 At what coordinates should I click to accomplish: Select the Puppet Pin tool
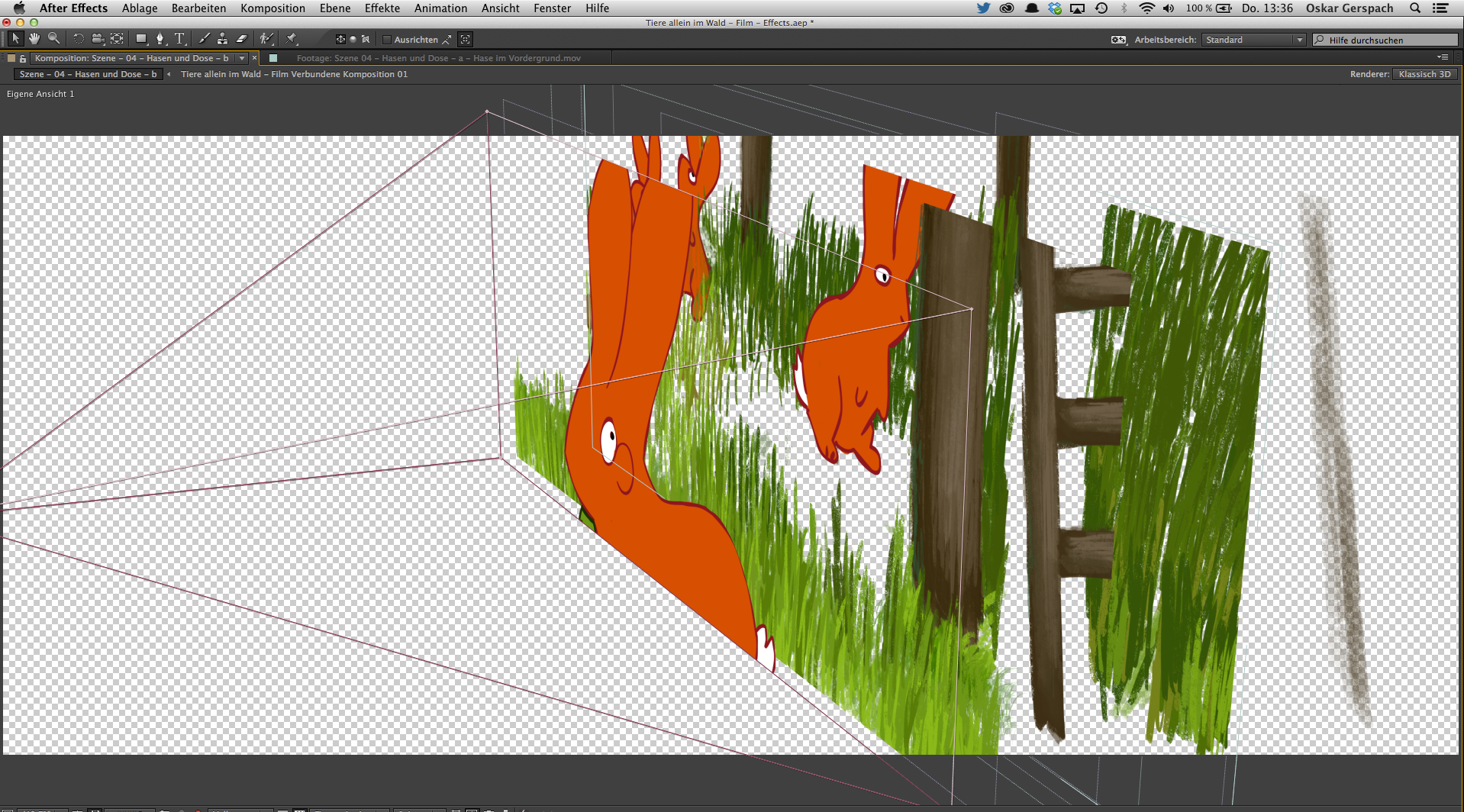pyautogui.click(x=291, y=39)
